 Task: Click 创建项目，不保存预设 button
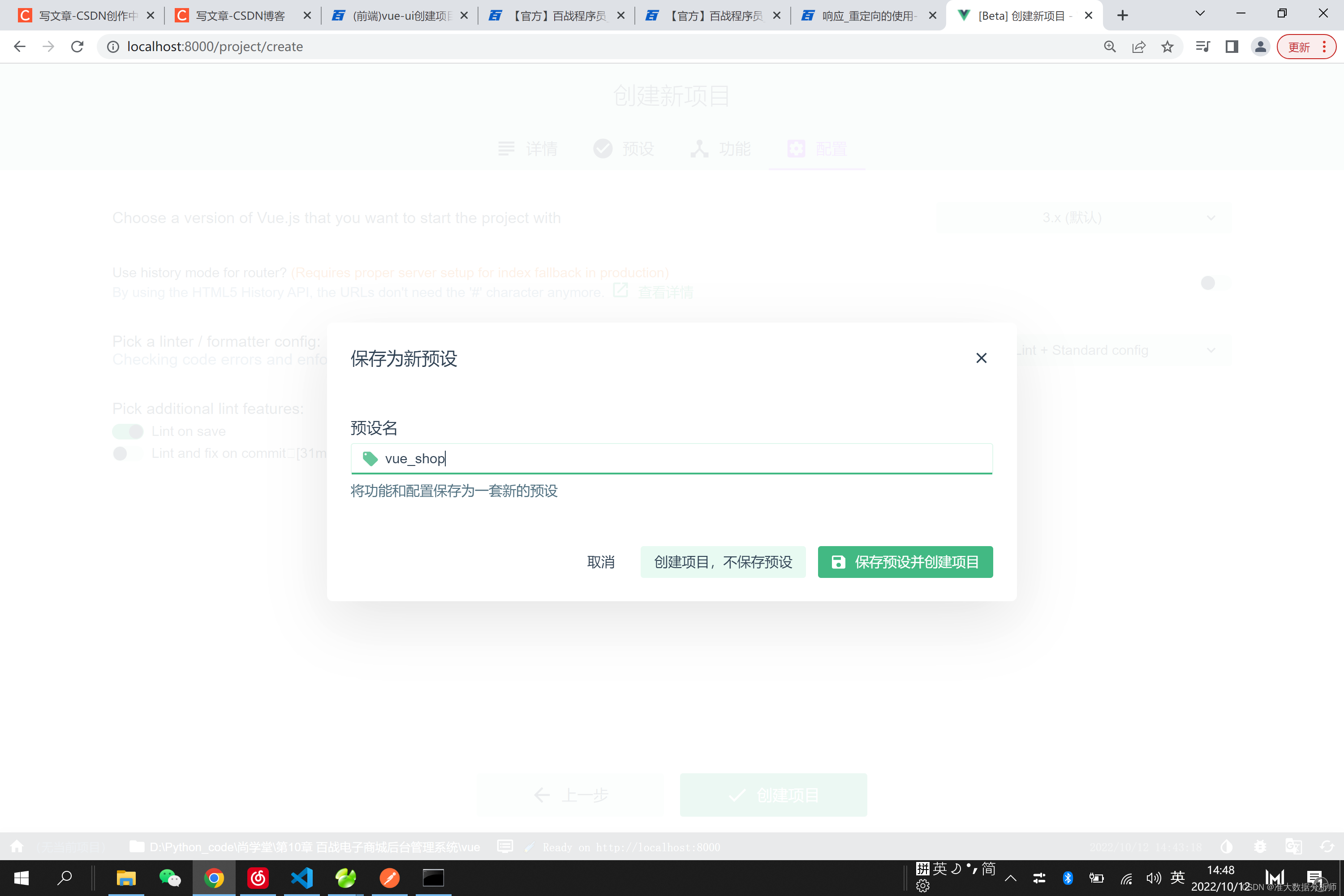[723, 562]
